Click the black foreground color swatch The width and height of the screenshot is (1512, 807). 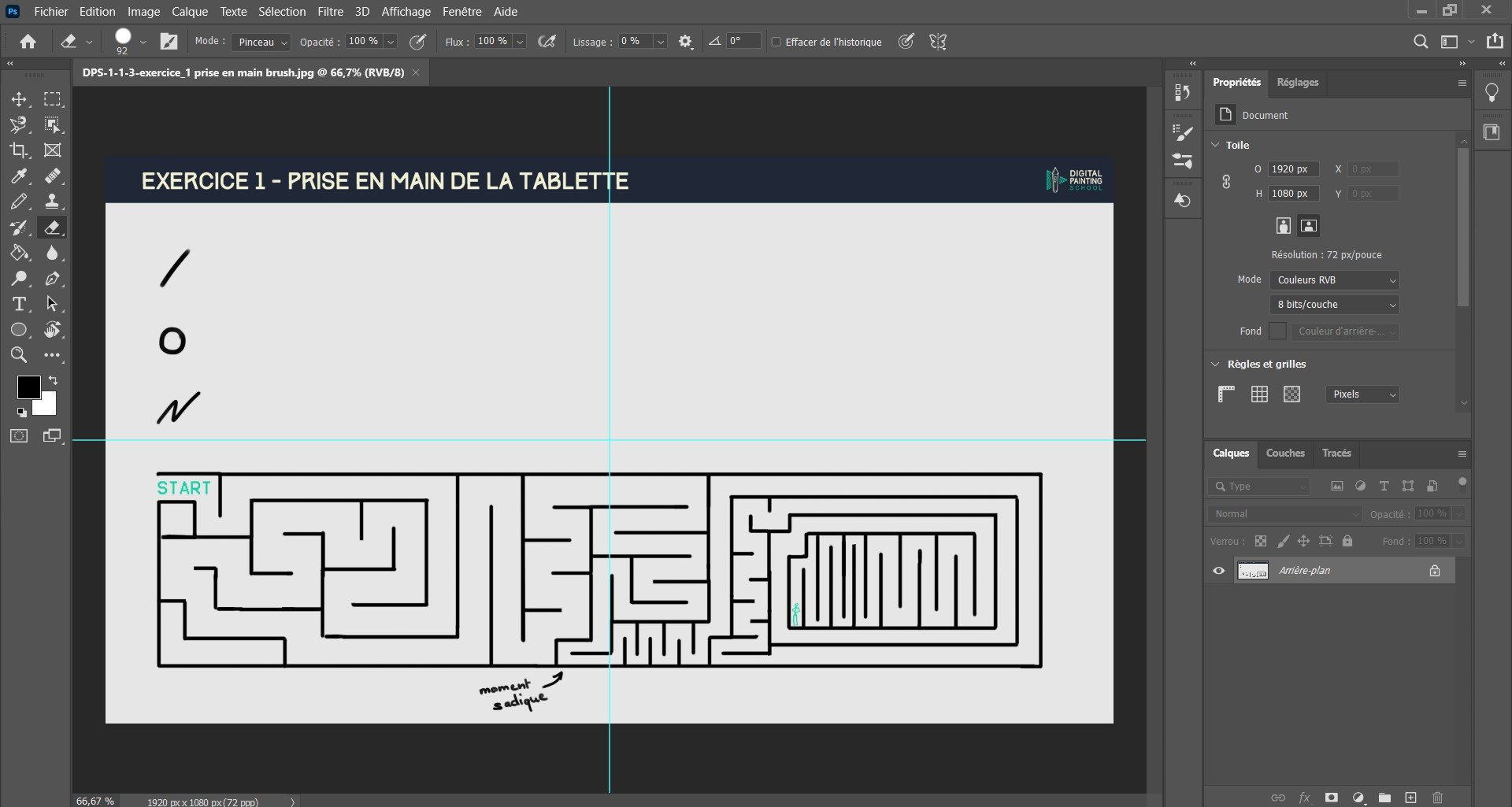pyautogui.click(x=28, y=387)
